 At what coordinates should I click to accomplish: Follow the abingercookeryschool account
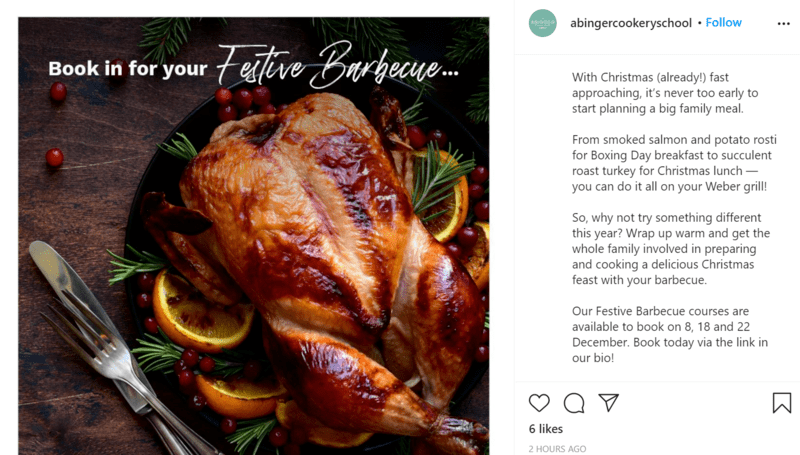(723, 22)
